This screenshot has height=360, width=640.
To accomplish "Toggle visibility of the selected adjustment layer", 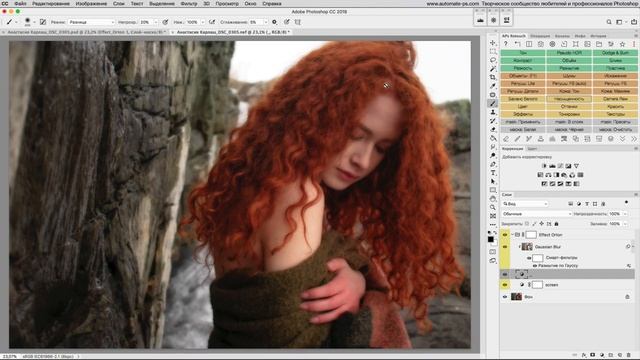I will tap(505, 274).
